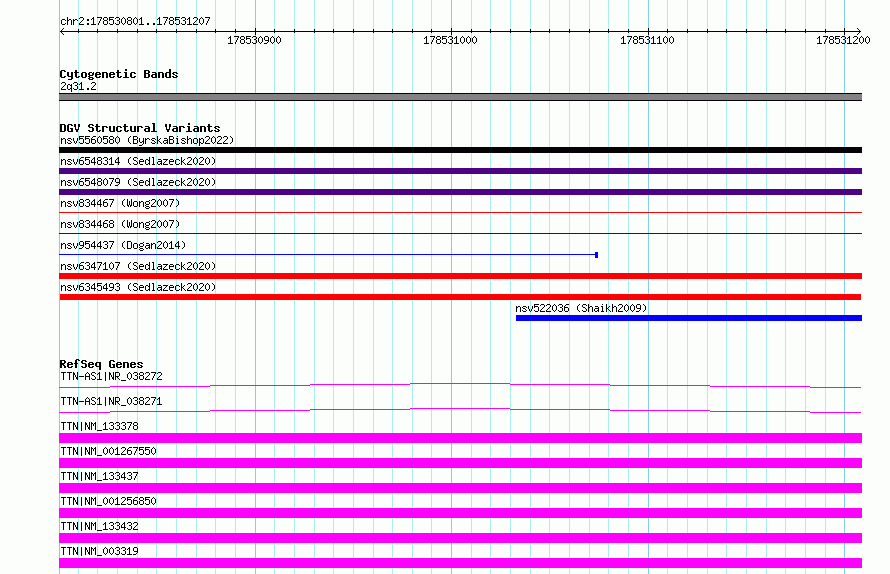Image resolution: width=890 pixels, height=574 pixels.
Task: Open variant nsv954437 (Dogan2014) label
Action: click(123, 245)
